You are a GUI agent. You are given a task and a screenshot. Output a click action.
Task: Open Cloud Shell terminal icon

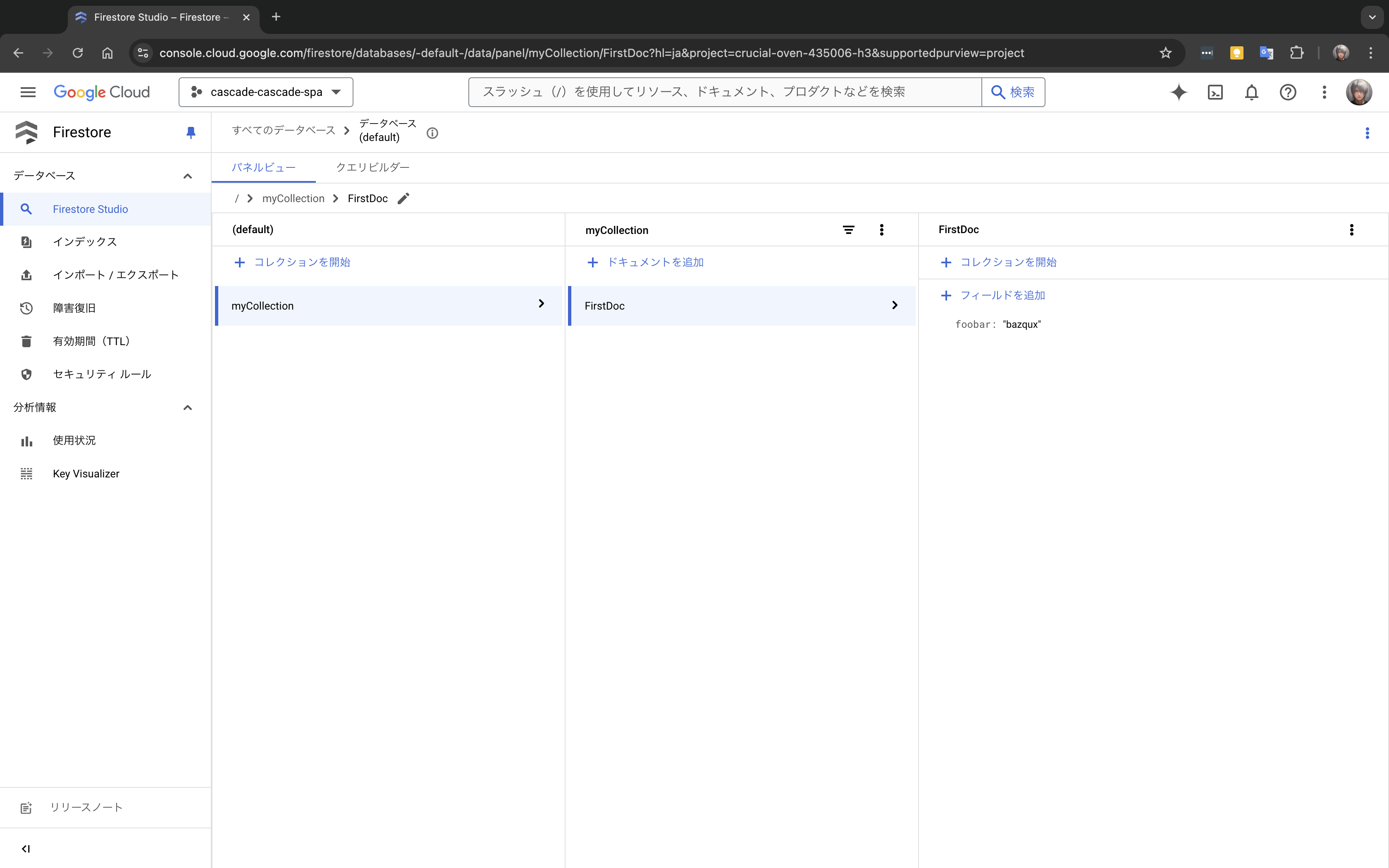pos(1215,93)
